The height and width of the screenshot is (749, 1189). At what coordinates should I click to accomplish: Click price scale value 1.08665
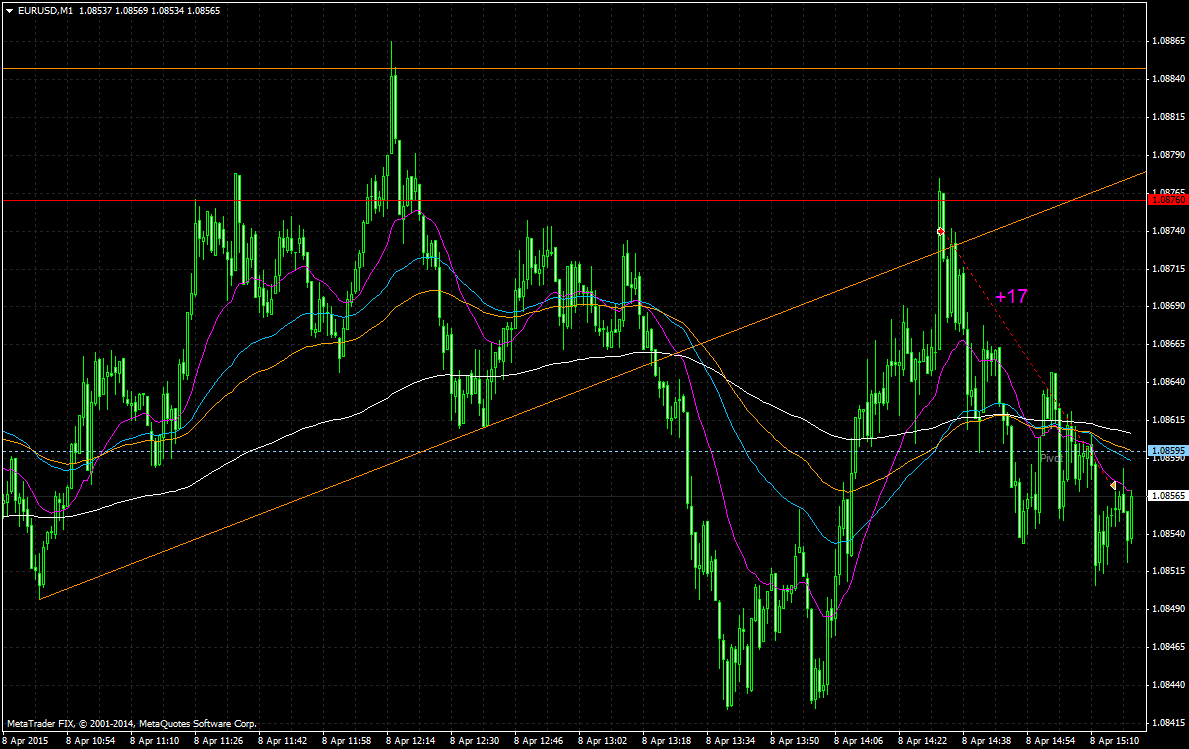pos(1169,344)
